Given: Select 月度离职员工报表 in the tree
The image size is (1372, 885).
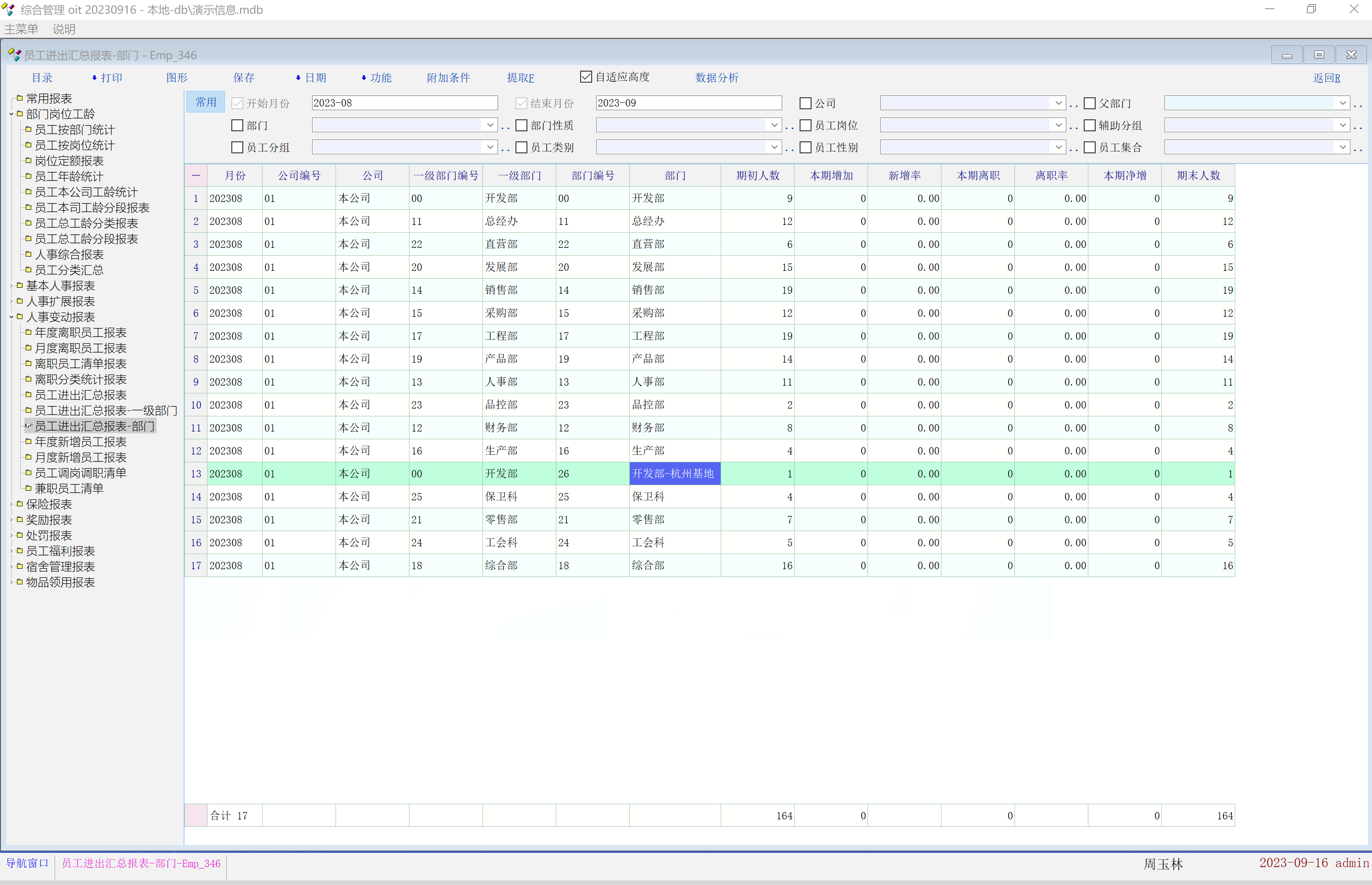Looking at the screenshot, I should click(x=80, y=348).
